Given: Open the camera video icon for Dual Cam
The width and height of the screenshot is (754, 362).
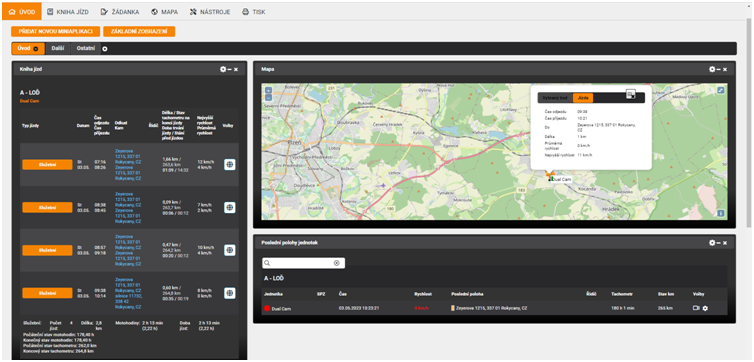Looking at the screenshot, I should pos(696,308).
